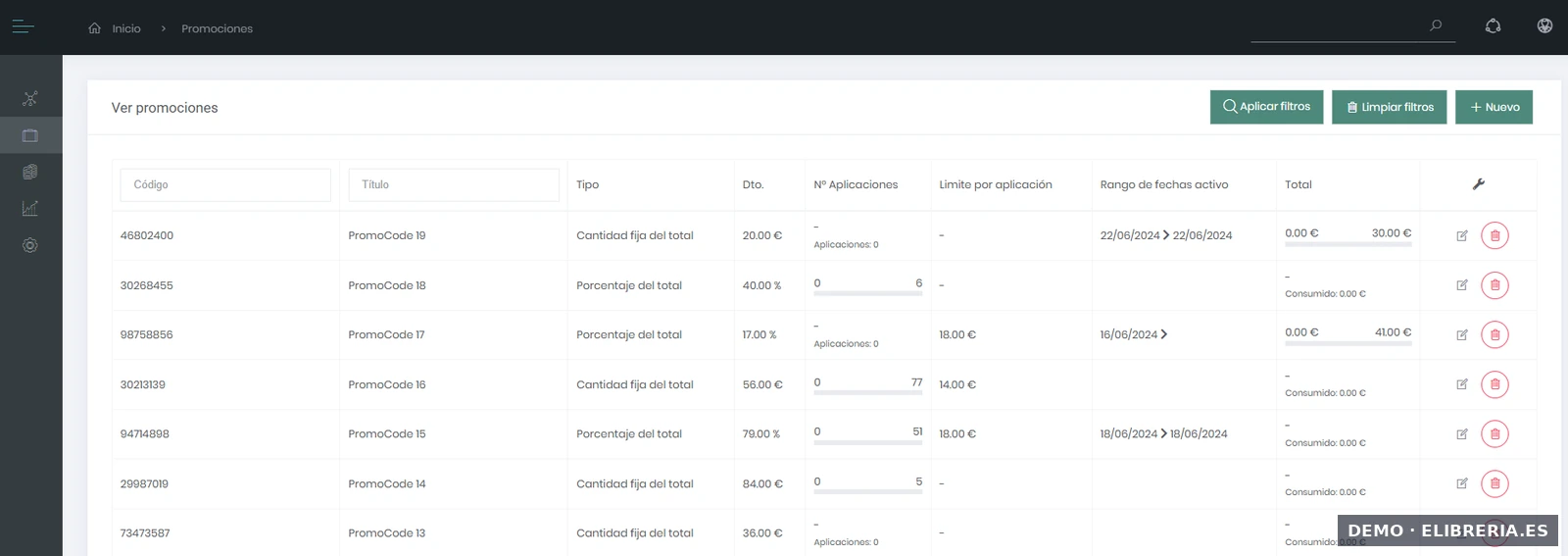Image resolution: width=1568 pixels, height=556 pixels.
Task: Click Aplicar filtros button
Action: click(1266, 107)
